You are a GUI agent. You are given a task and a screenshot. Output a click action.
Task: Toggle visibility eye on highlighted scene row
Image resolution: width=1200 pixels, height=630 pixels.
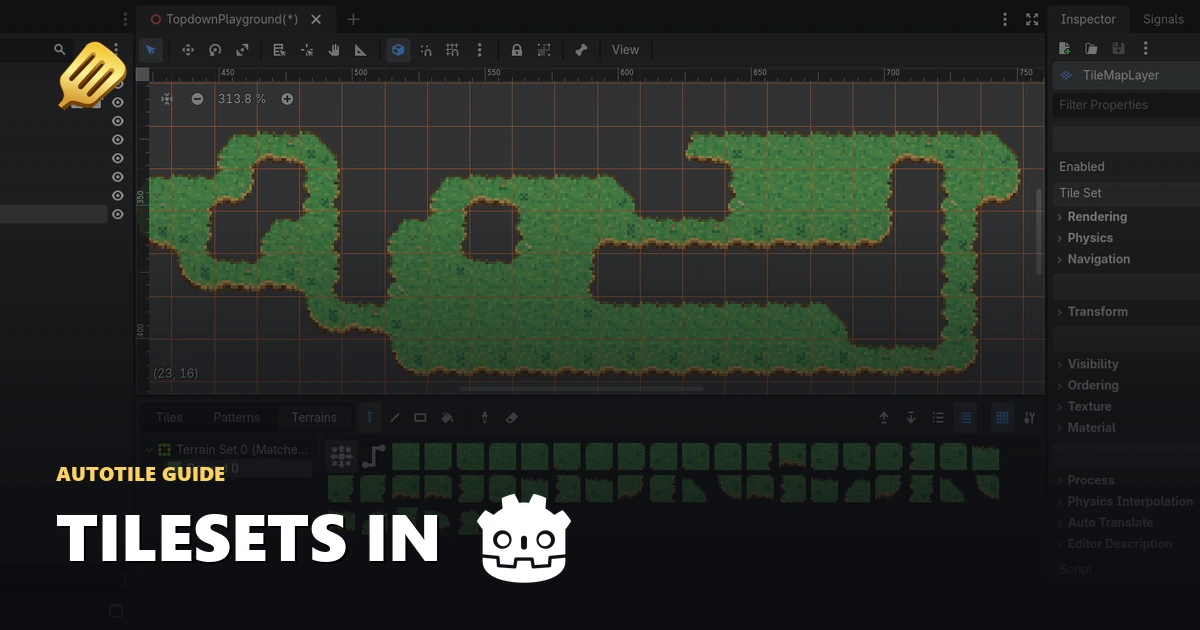(x=118, y=214)
